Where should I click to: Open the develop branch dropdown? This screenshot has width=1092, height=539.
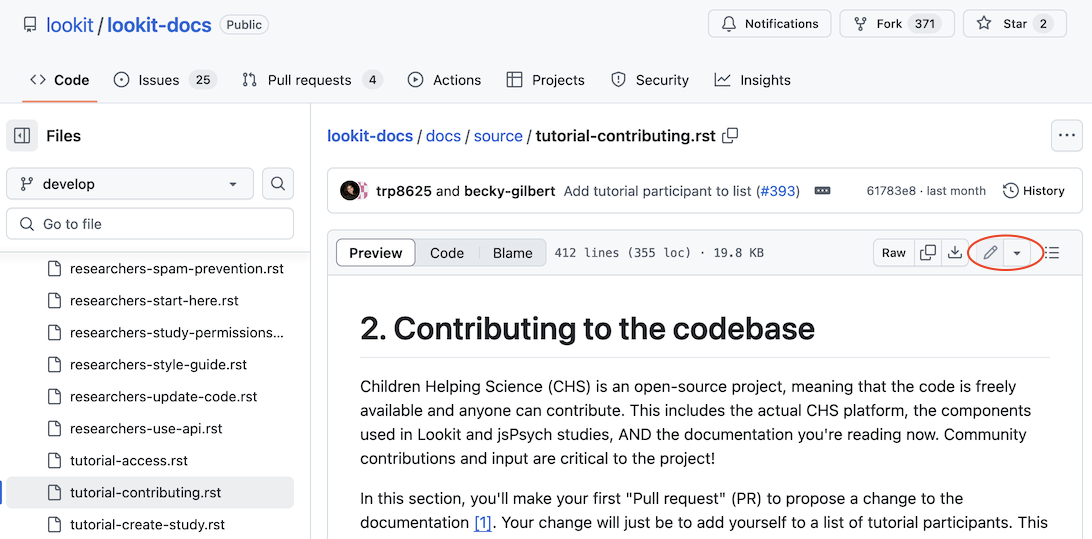click(x=131, y=185)
